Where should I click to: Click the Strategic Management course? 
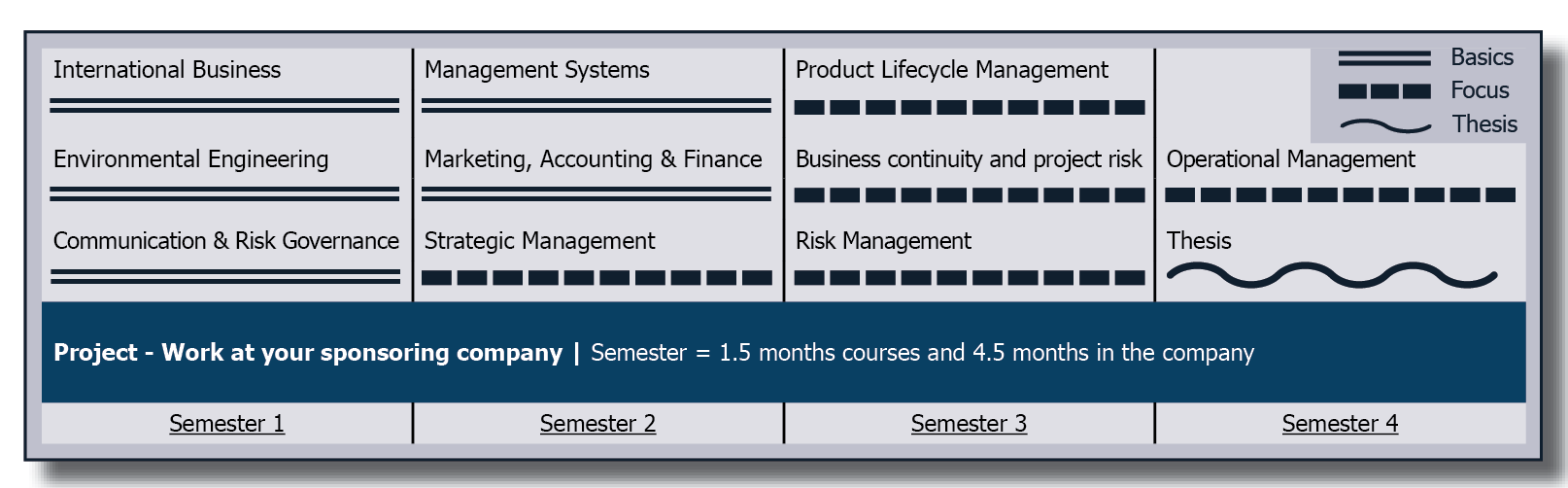[539, 241]
